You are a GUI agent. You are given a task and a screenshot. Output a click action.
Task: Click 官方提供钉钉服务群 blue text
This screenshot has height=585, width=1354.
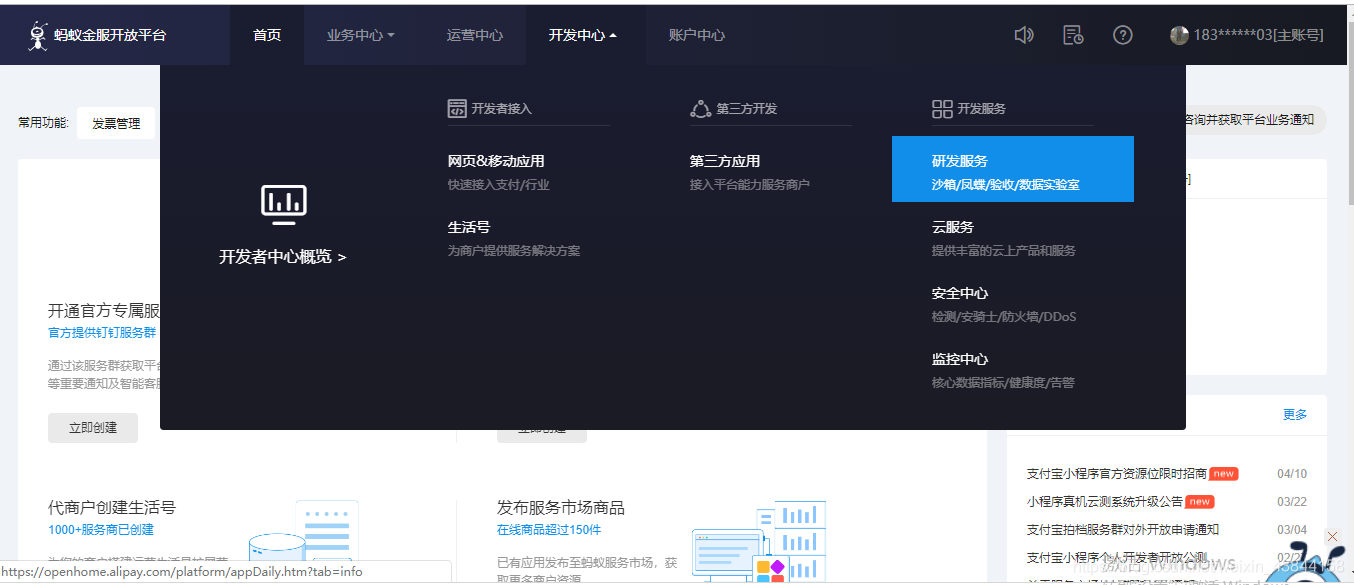tap(102, 332)
